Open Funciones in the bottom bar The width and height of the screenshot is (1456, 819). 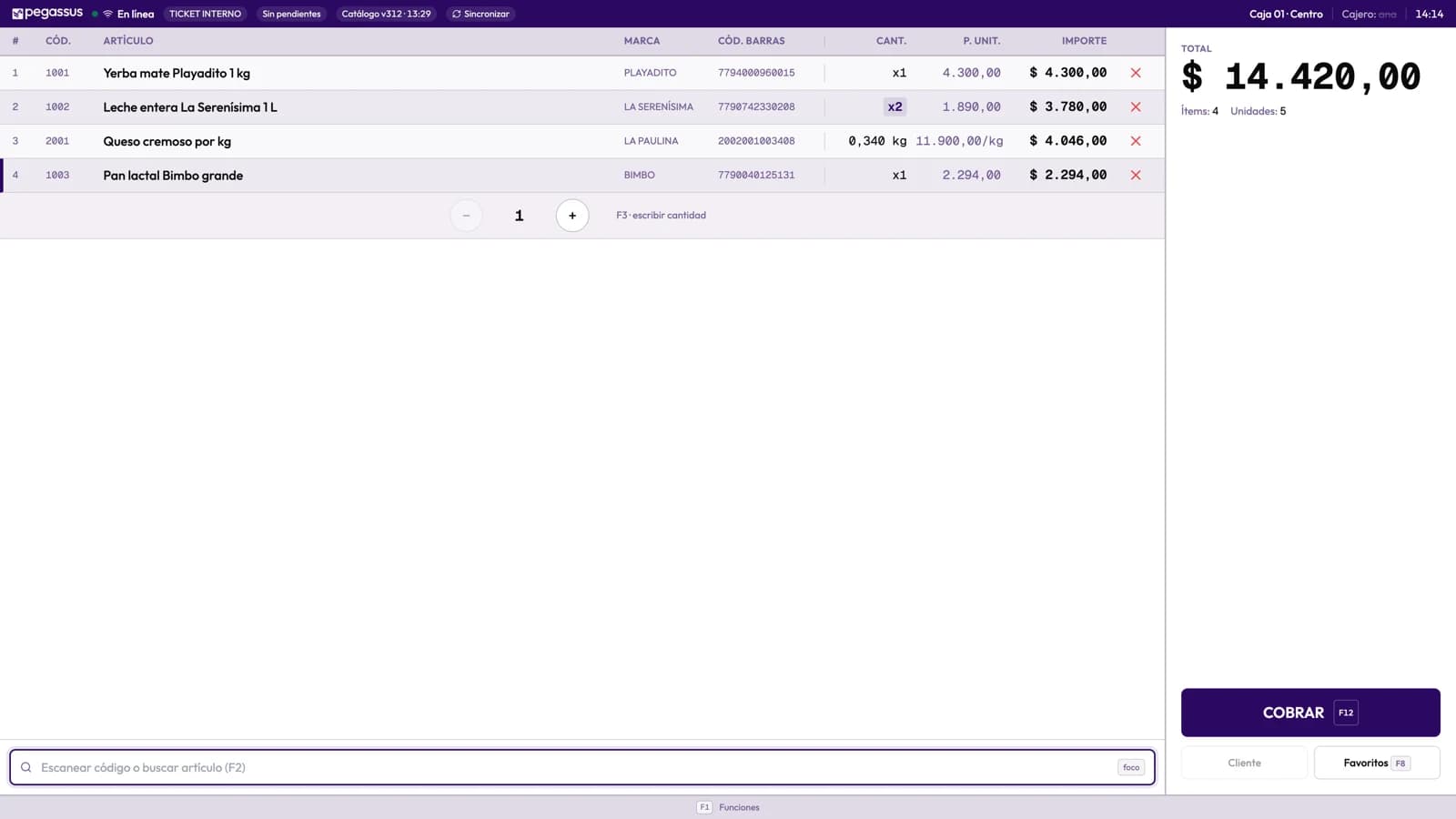click(x=739, y=807)
